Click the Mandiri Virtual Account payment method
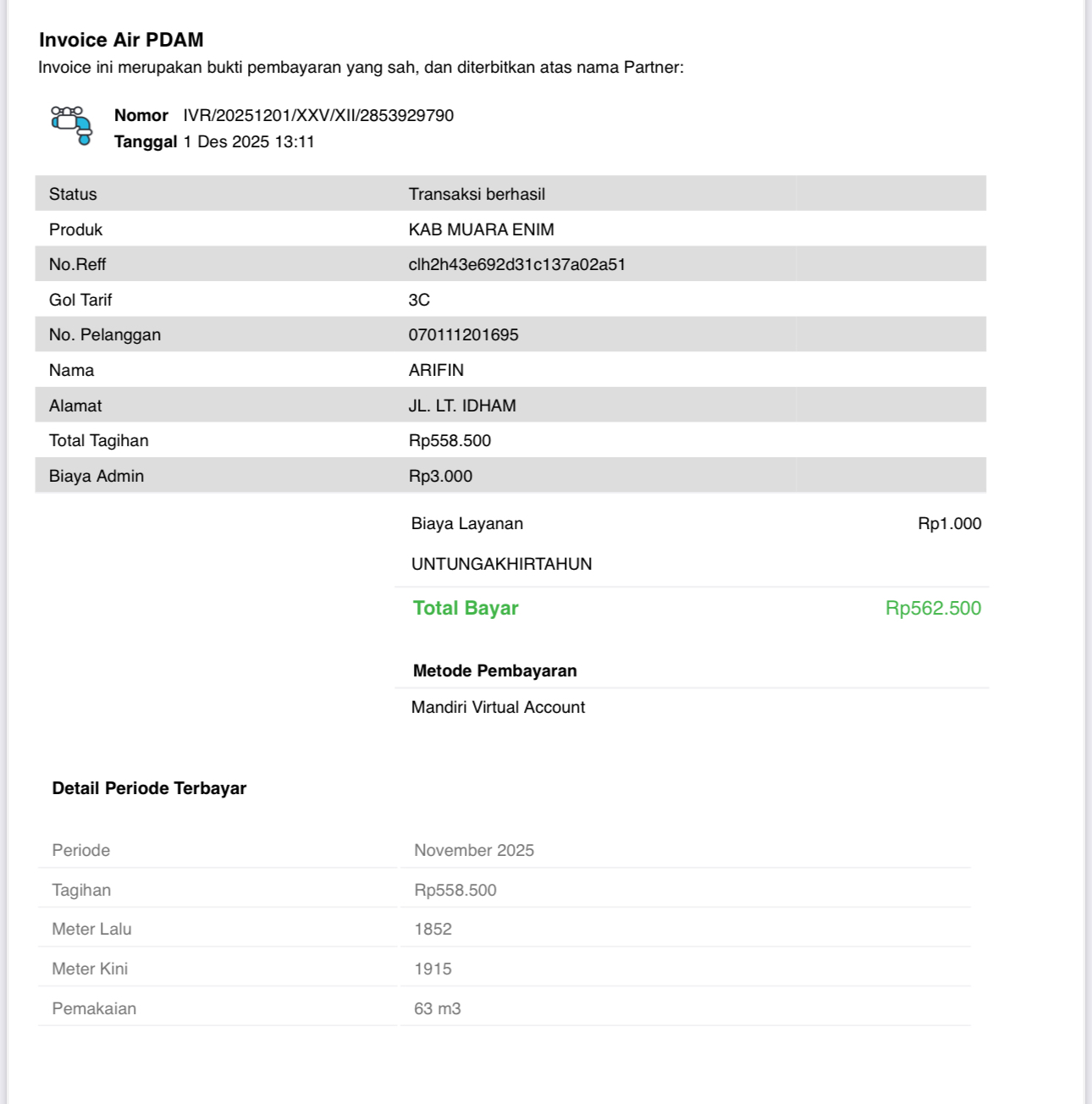The image size is (1092, 1104). click(x=498, y=707)
